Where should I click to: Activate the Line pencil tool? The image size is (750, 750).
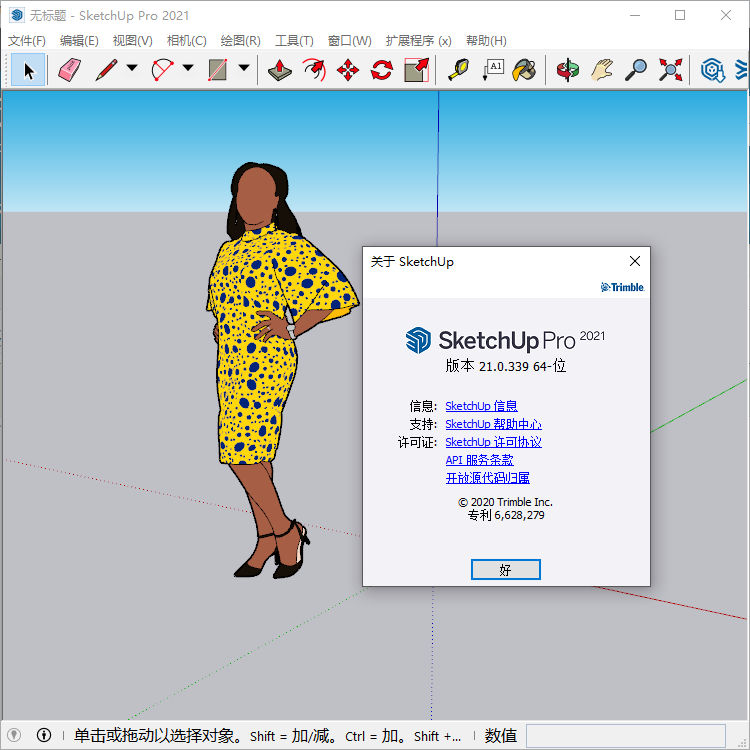107,70
